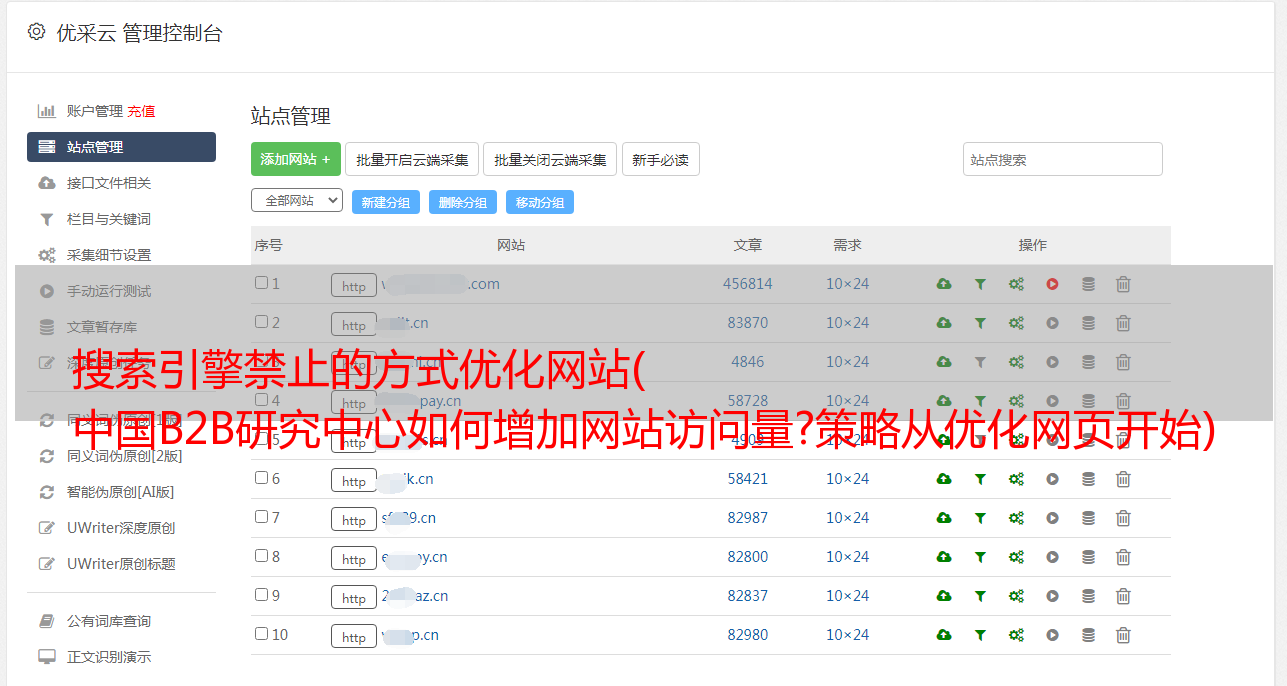Select the checkbox for site row 6
This screenshot has width=1287, height=686.
(261, 478)
